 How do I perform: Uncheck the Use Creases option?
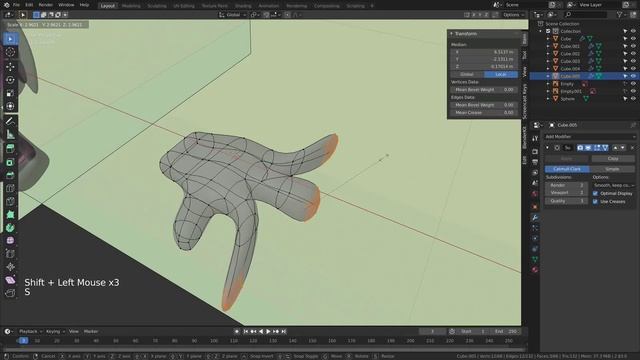click(x=595, y=202)
